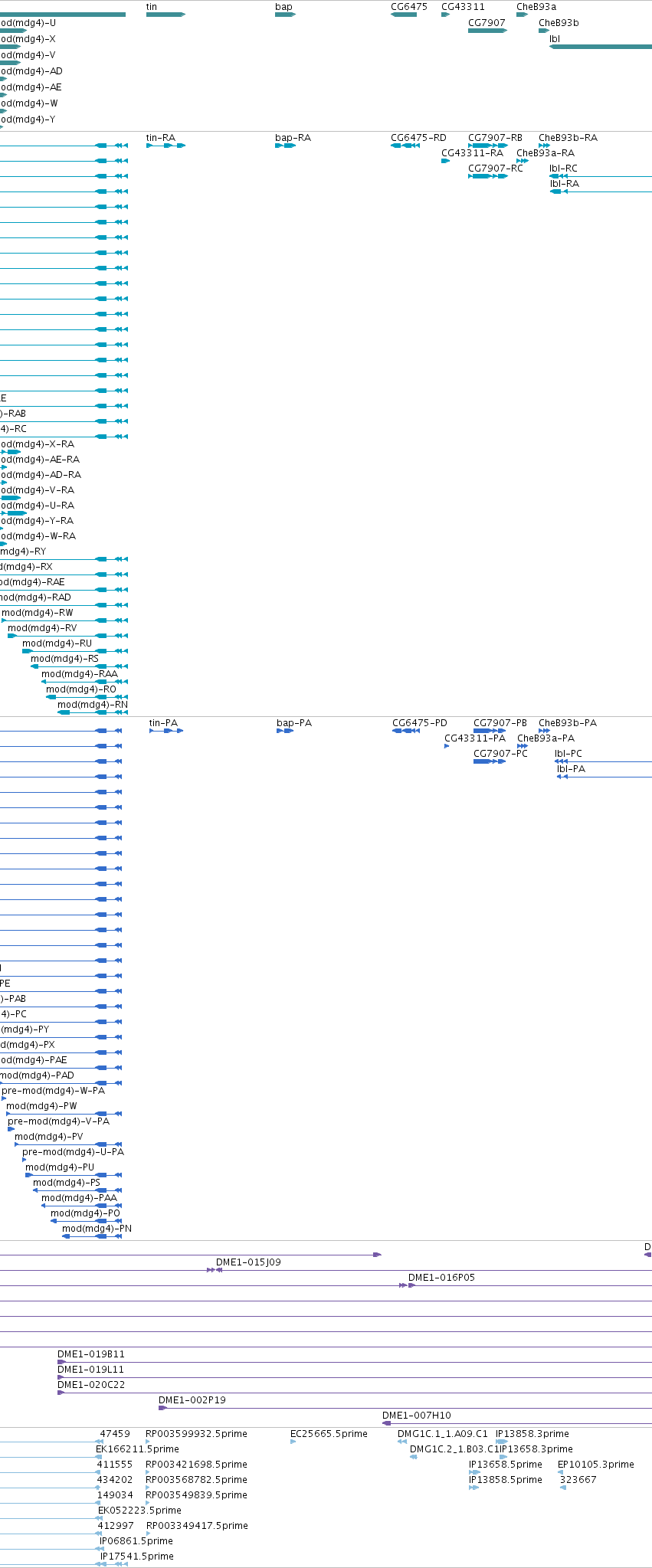Click the CG7907-PB protein feature
Viewport: 652px width, 1568px height.
[x=490, y=731]
